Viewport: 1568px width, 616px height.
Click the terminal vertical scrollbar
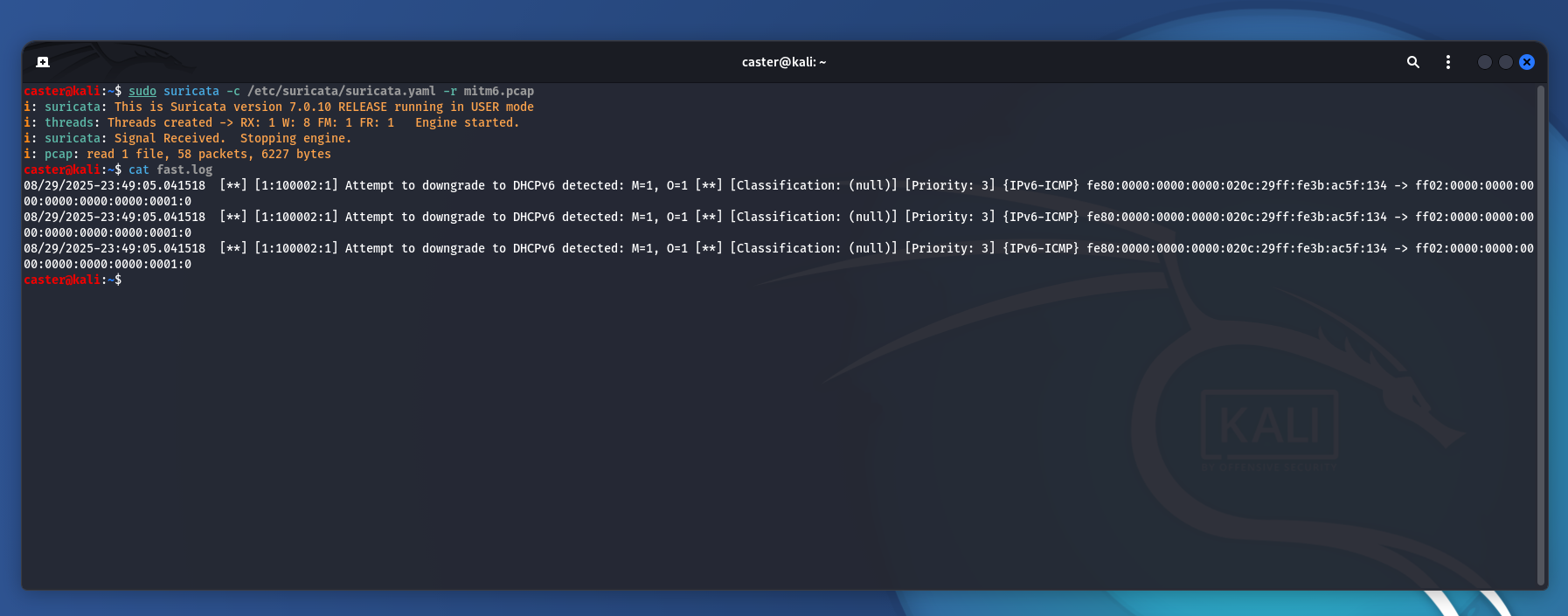click(x=1541, y=336)
